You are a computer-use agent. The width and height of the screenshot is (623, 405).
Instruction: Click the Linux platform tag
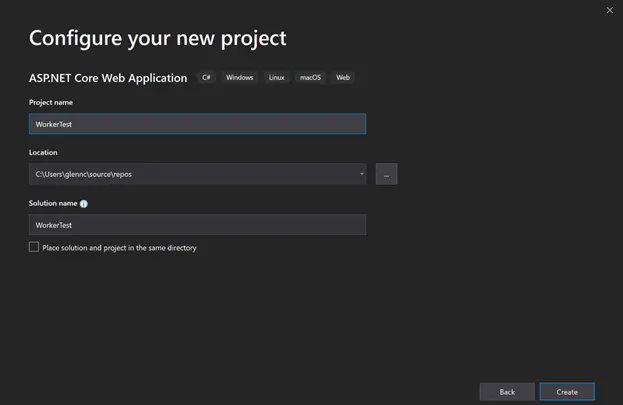point(277,78)
